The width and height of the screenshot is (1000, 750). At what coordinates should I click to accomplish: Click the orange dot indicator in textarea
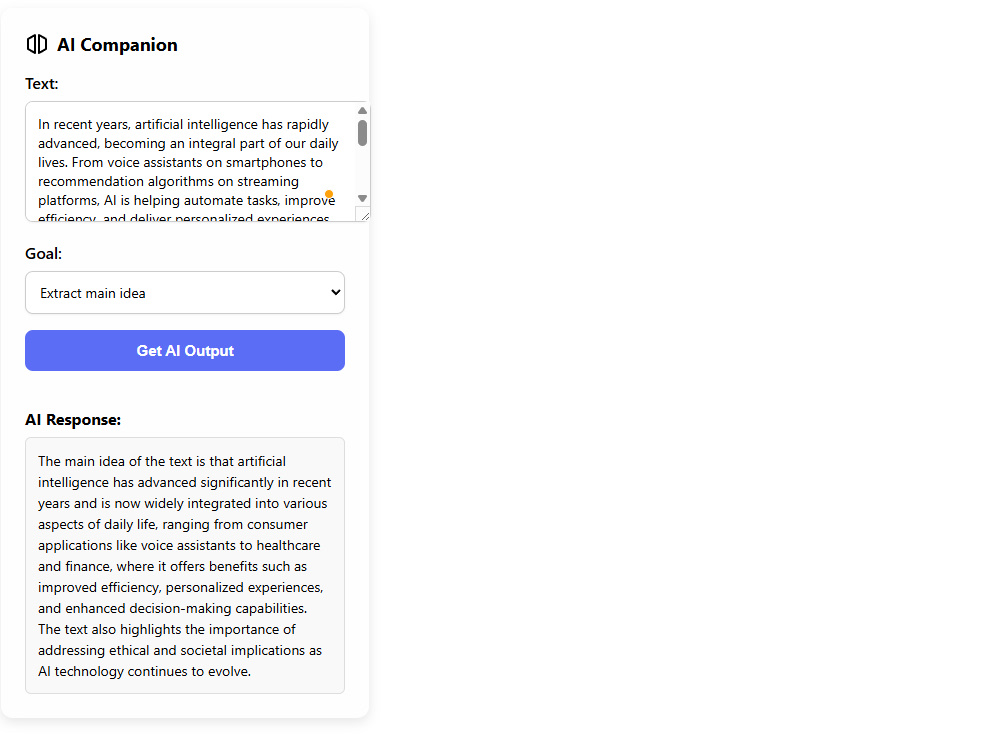[x=329, y=194]
